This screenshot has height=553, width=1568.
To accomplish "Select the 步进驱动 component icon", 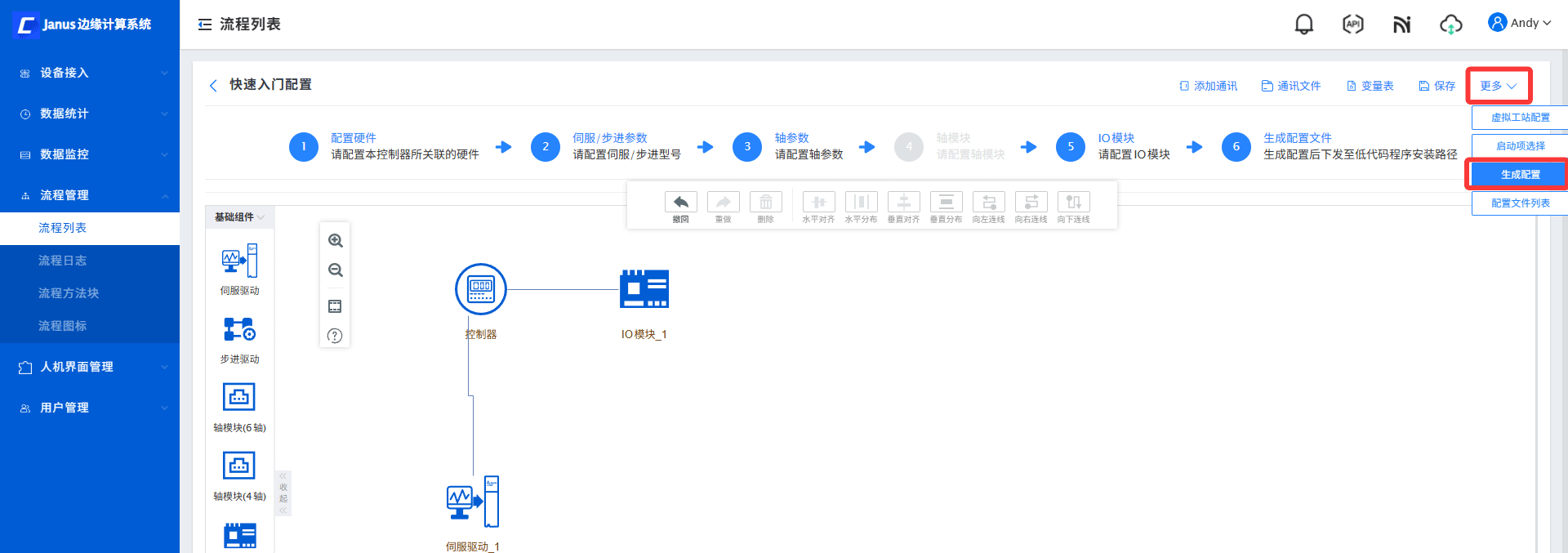I will 239,330.
